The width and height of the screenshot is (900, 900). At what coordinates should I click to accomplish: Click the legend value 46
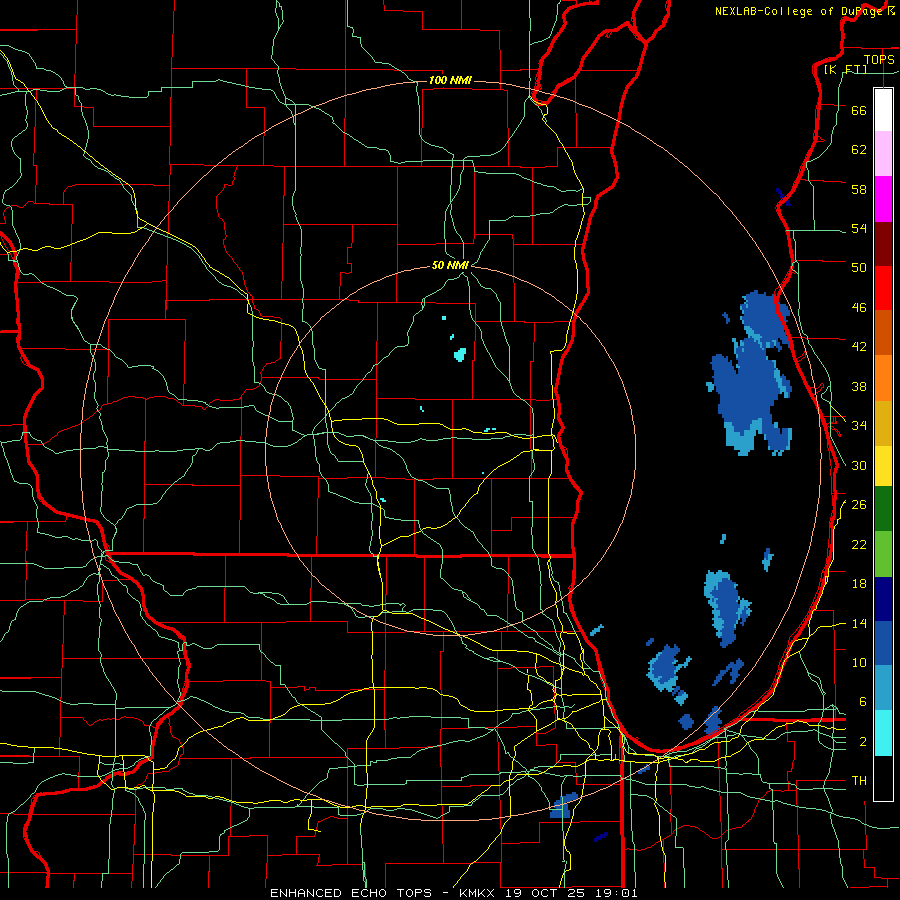pos(859,308)
